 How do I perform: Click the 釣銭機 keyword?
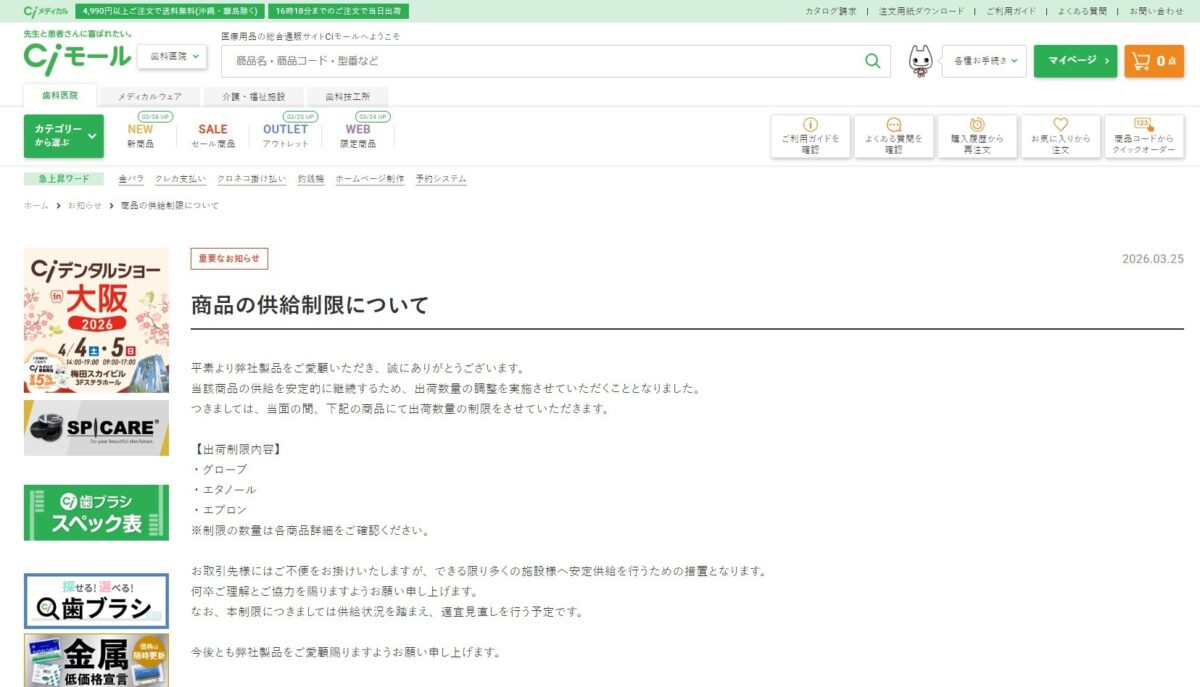(311, 179)
